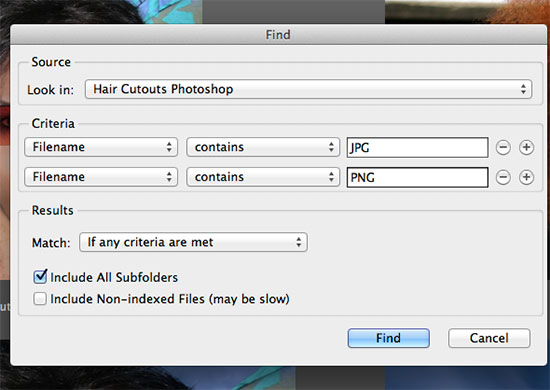This screenshot has width=550, height=390.
Task: Open the Filename dropdown in JPG row
Action: [101, 147]
